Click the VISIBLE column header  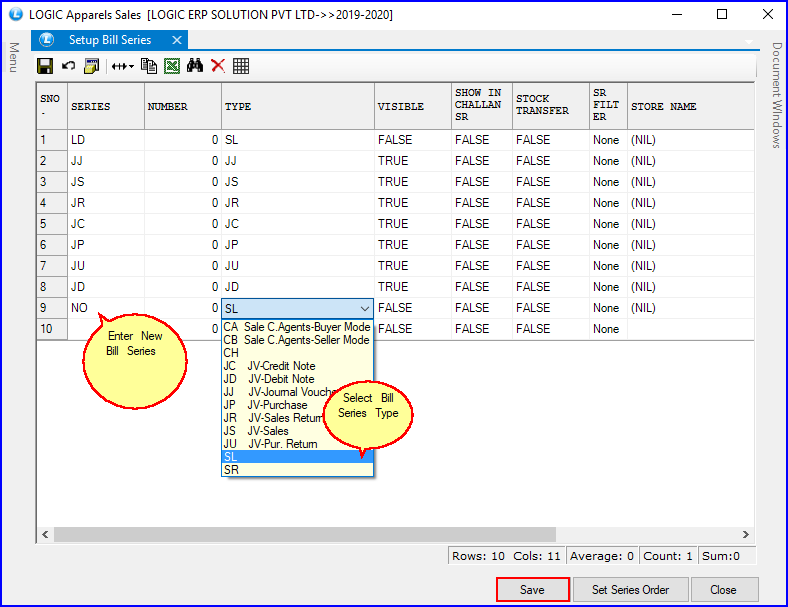click(x=413, y=106)
